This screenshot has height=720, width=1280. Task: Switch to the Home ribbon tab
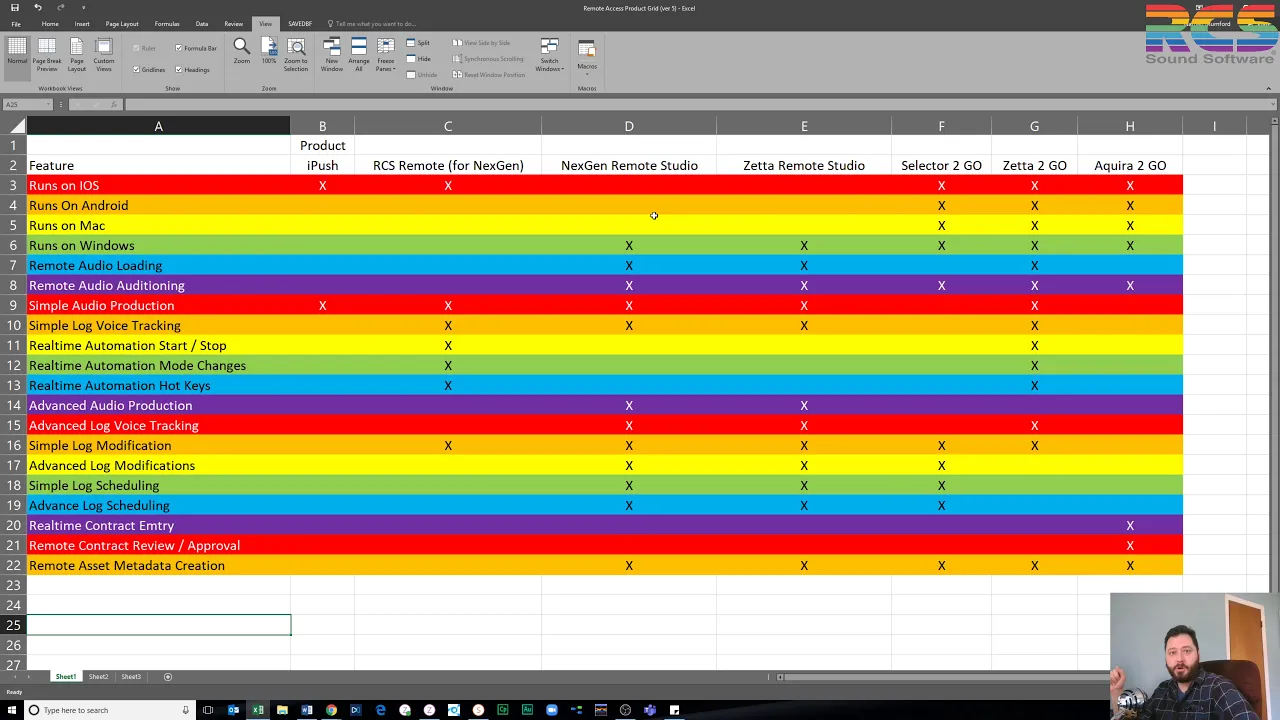click(50, 24)
